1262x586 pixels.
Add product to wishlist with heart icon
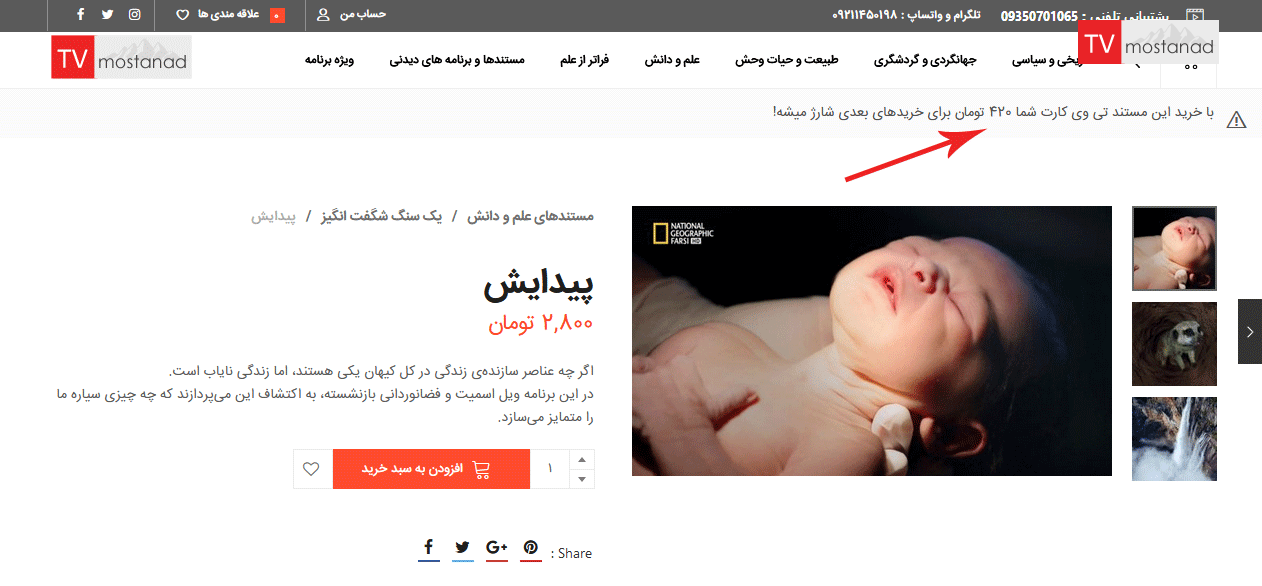[312, 469]
